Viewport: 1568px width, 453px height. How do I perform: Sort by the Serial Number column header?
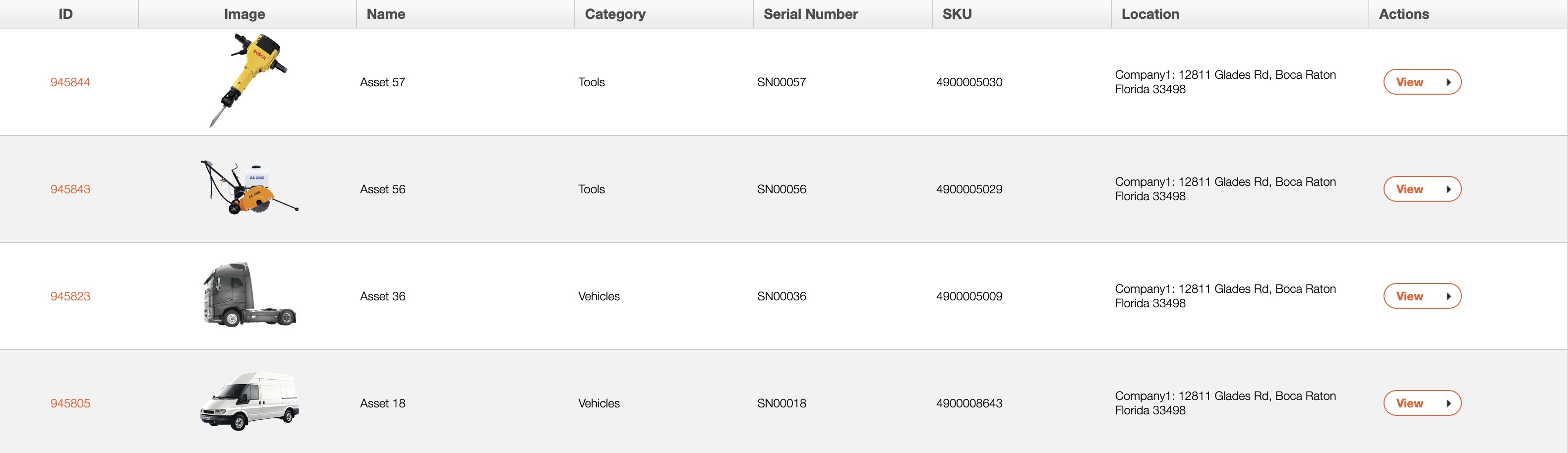tap(810, 14)
